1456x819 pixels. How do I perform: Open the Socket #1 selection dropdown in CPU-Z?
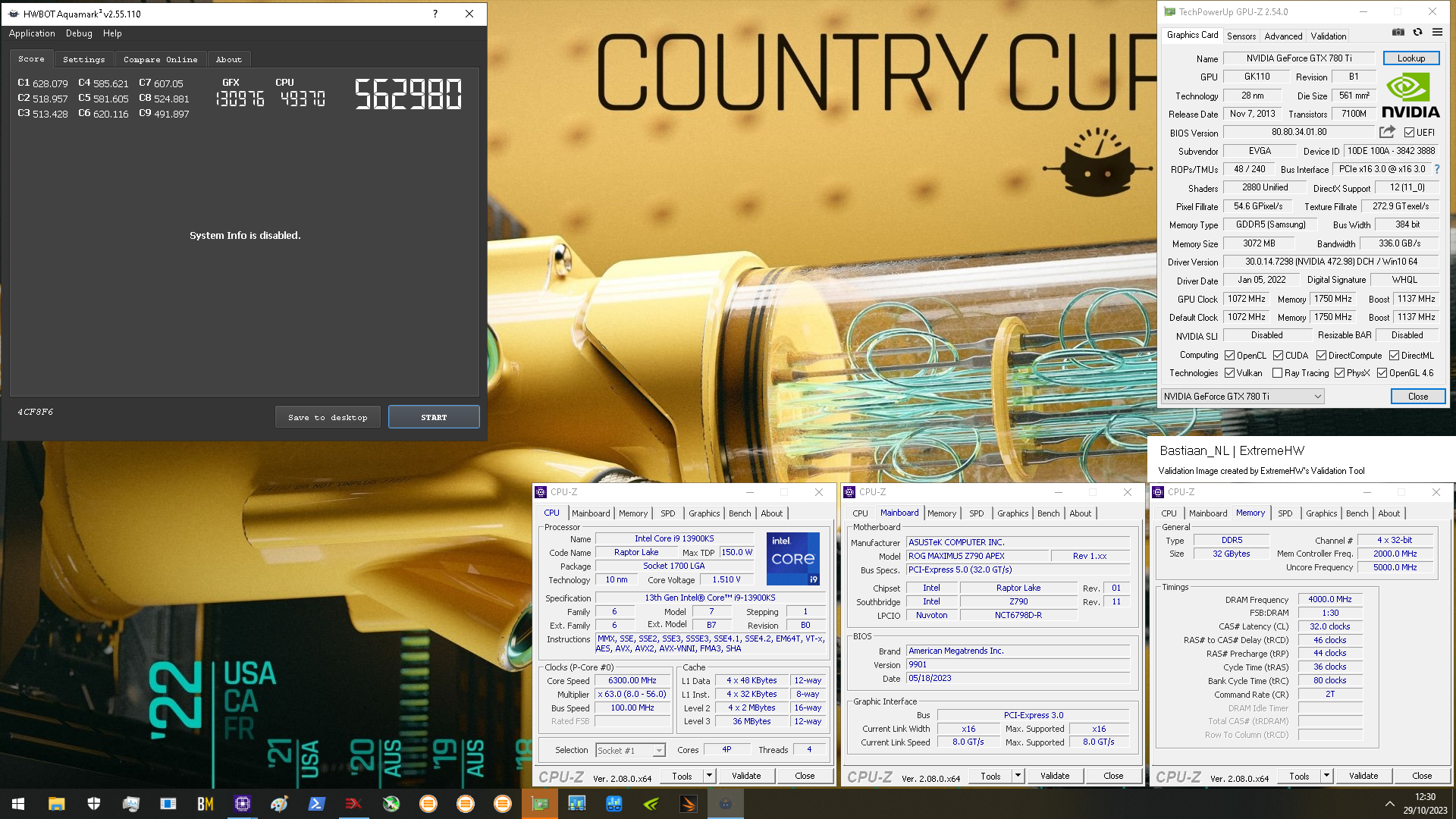tap(630, 751)
